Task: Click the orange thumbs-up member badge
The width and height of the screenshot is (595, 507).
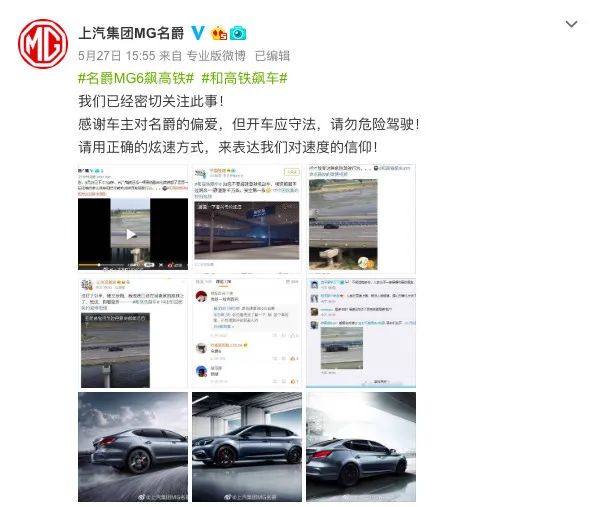Action: click(219, 33)
